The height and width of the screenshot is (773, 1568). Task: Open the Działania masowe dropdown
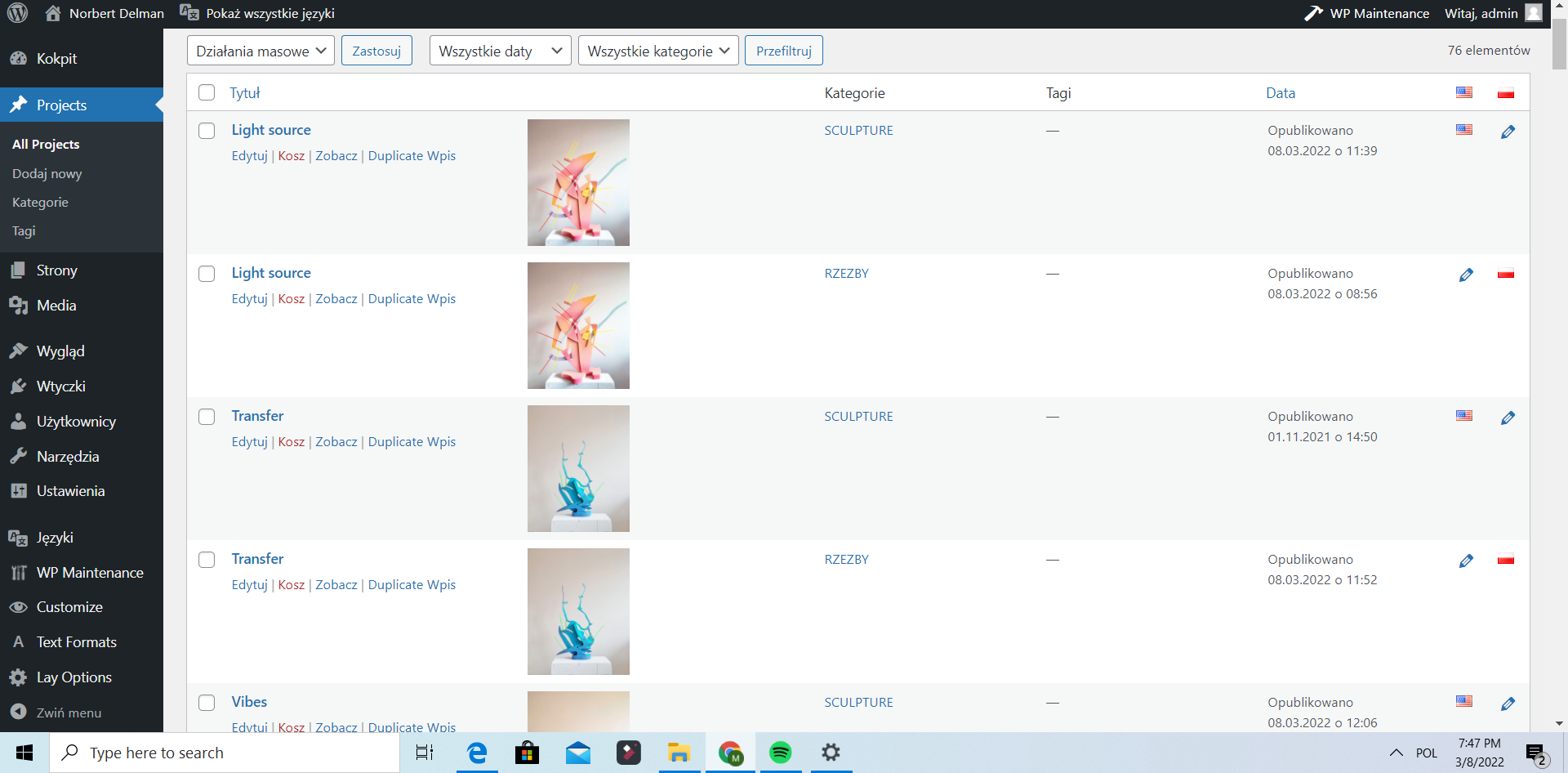(x=260, y=50)
